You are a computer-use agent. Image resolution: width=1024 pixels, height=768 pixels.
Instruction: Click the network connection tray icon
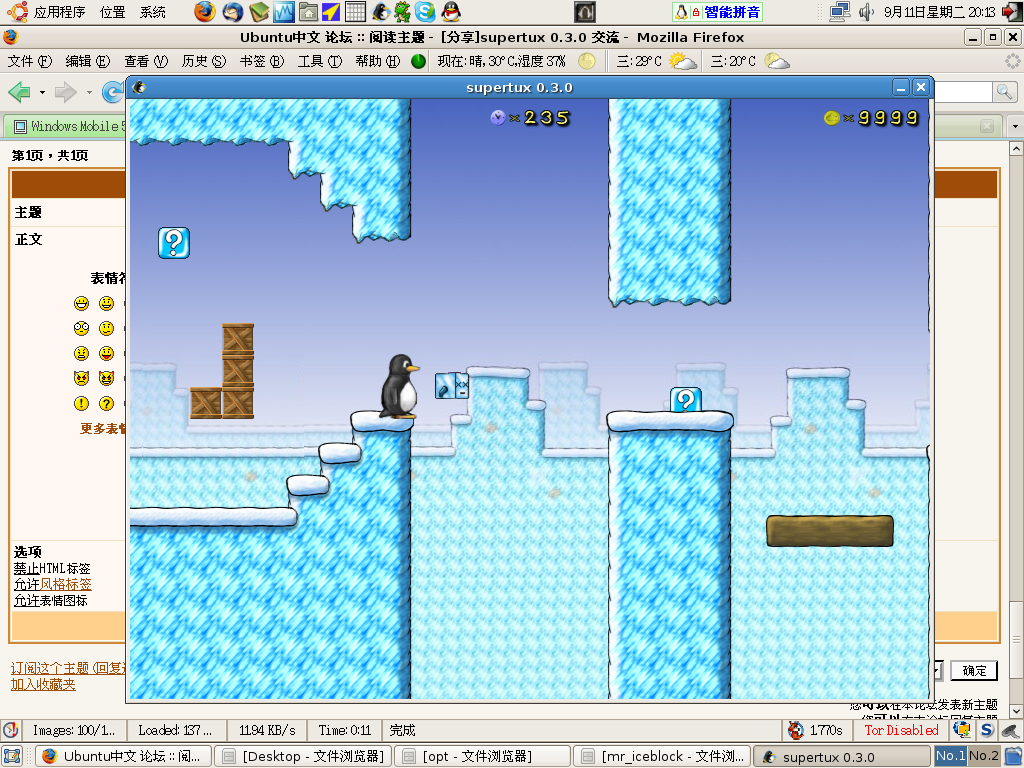click(840, 12)
